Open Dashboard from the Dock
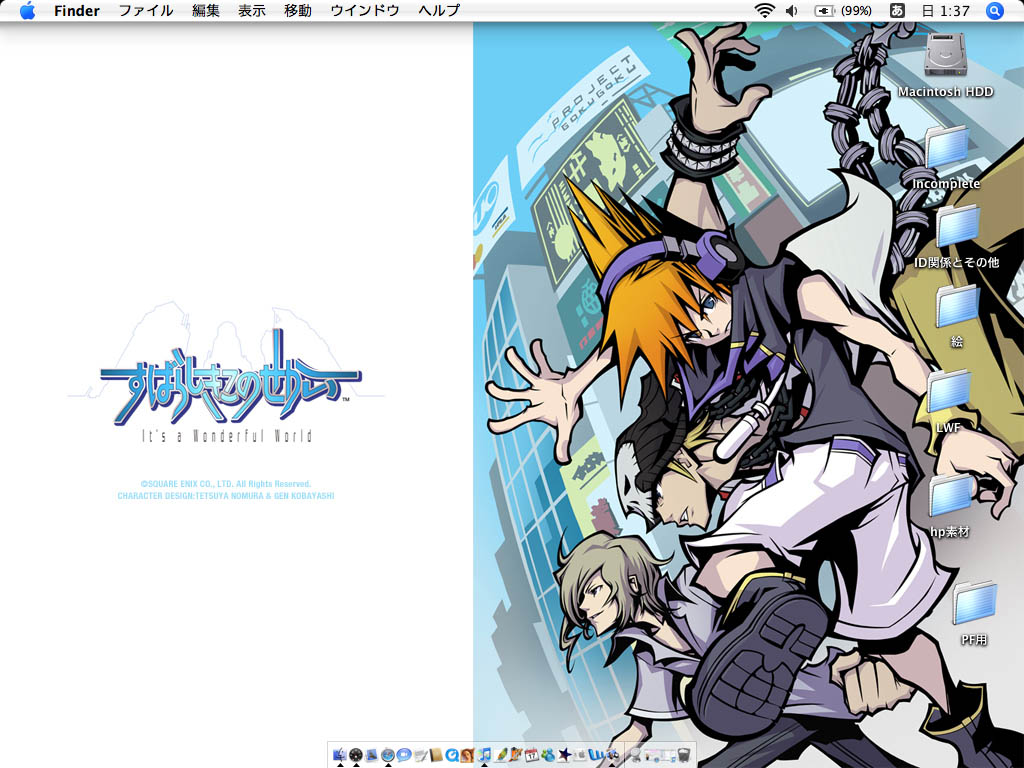1024x768 pixels. click(356, 755)
